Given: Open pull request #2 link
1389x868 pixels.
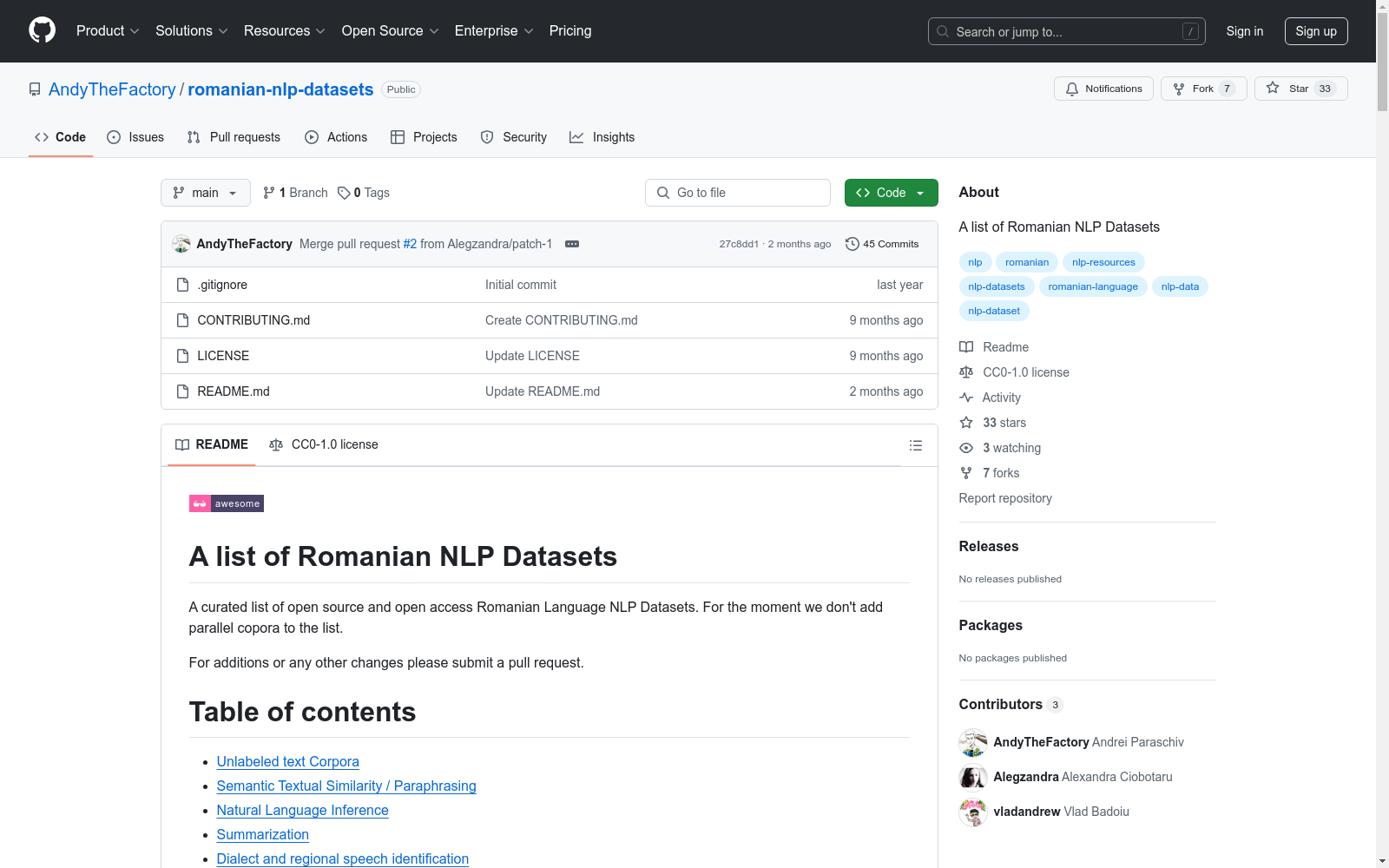Looking at the screenshot, I should point(410,244).
